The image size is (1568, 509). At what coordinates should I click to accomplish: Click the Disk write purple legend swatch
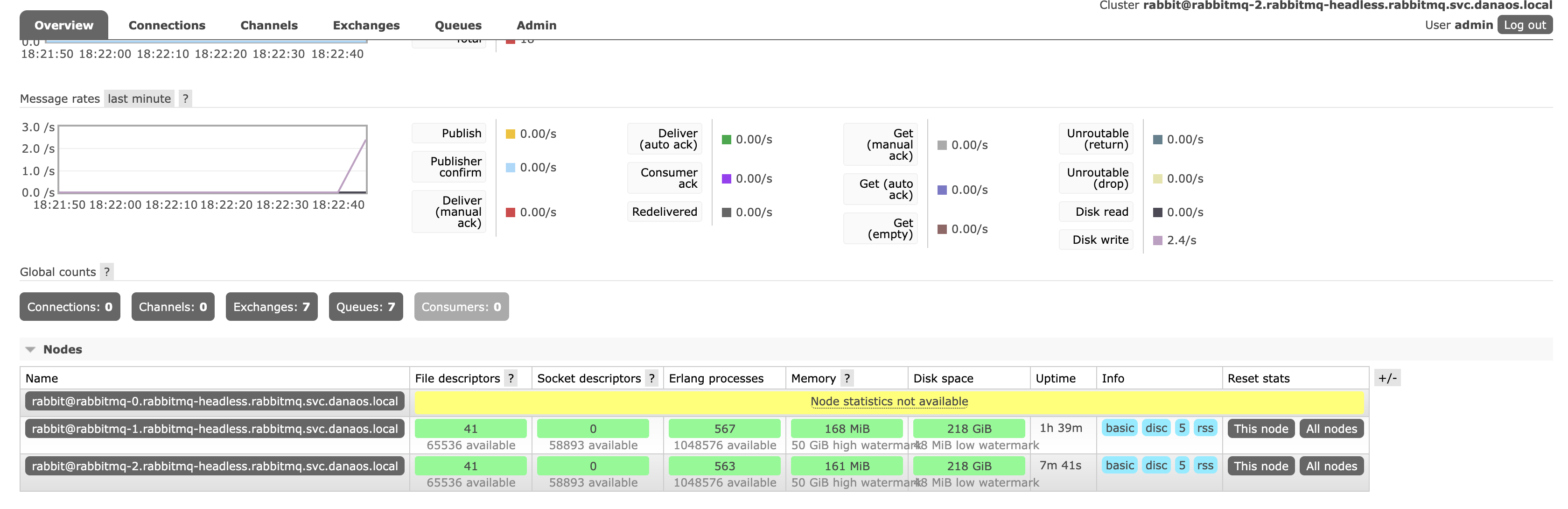coord(1157,240)
